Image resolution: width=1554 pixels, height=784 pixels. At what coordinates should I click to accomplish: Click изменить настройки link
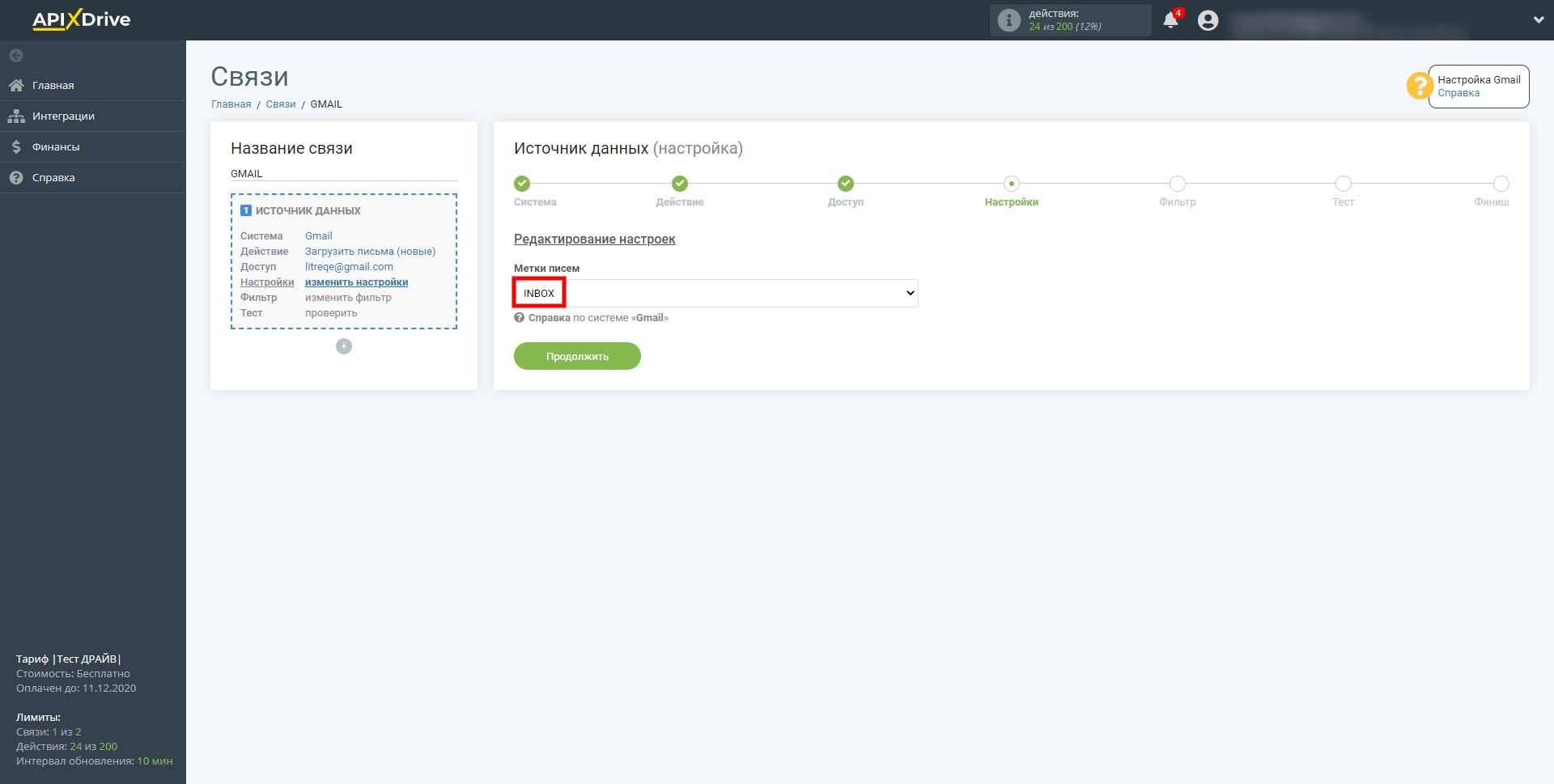[x=356, y=282]
